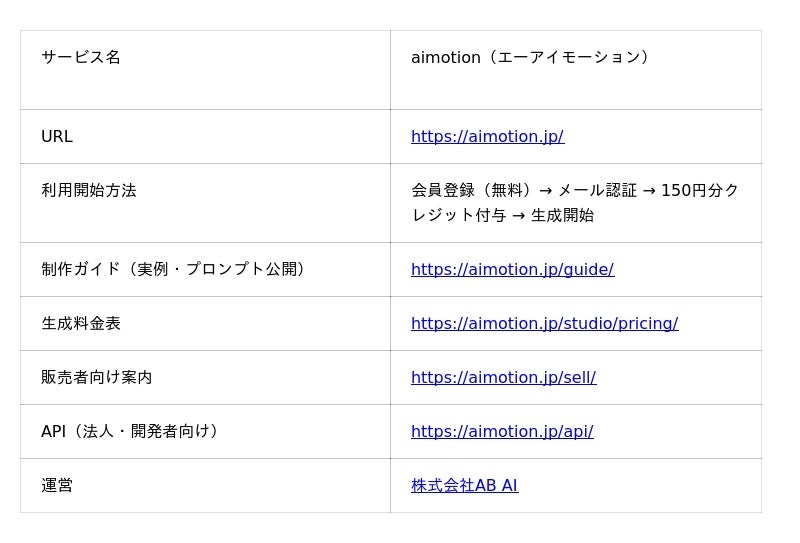Open the 株式会社AB AI link

(x=464, y=485)
